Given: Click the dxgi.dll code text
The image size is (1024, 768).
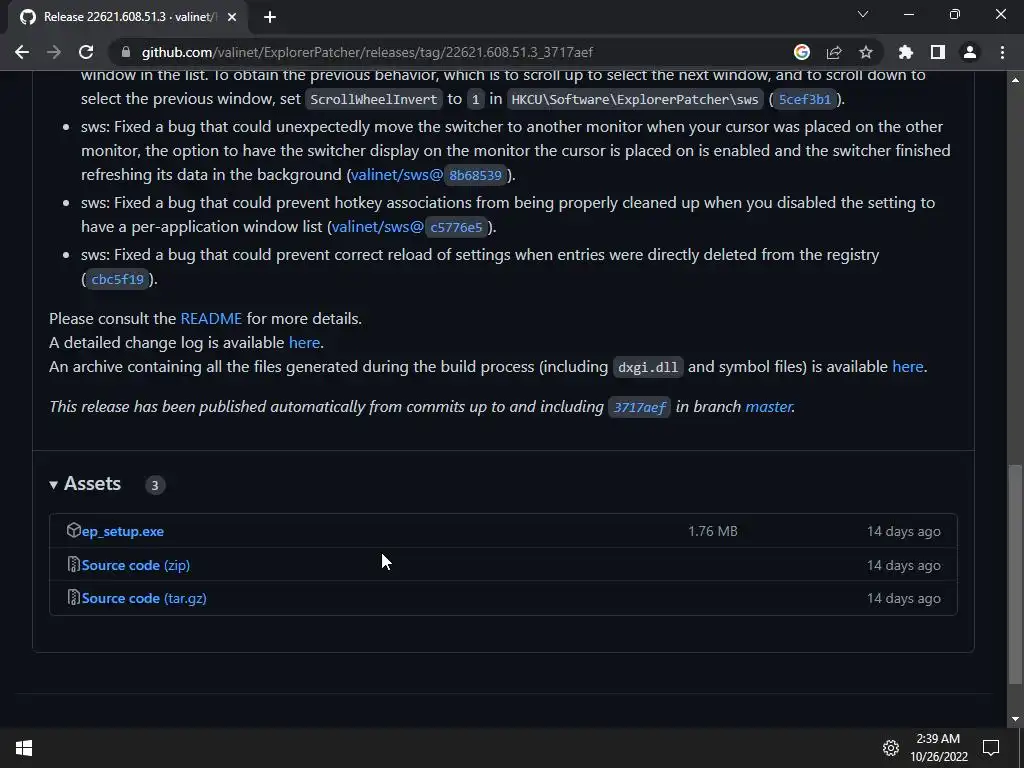Looking at the screenshot, I should 648,368.
